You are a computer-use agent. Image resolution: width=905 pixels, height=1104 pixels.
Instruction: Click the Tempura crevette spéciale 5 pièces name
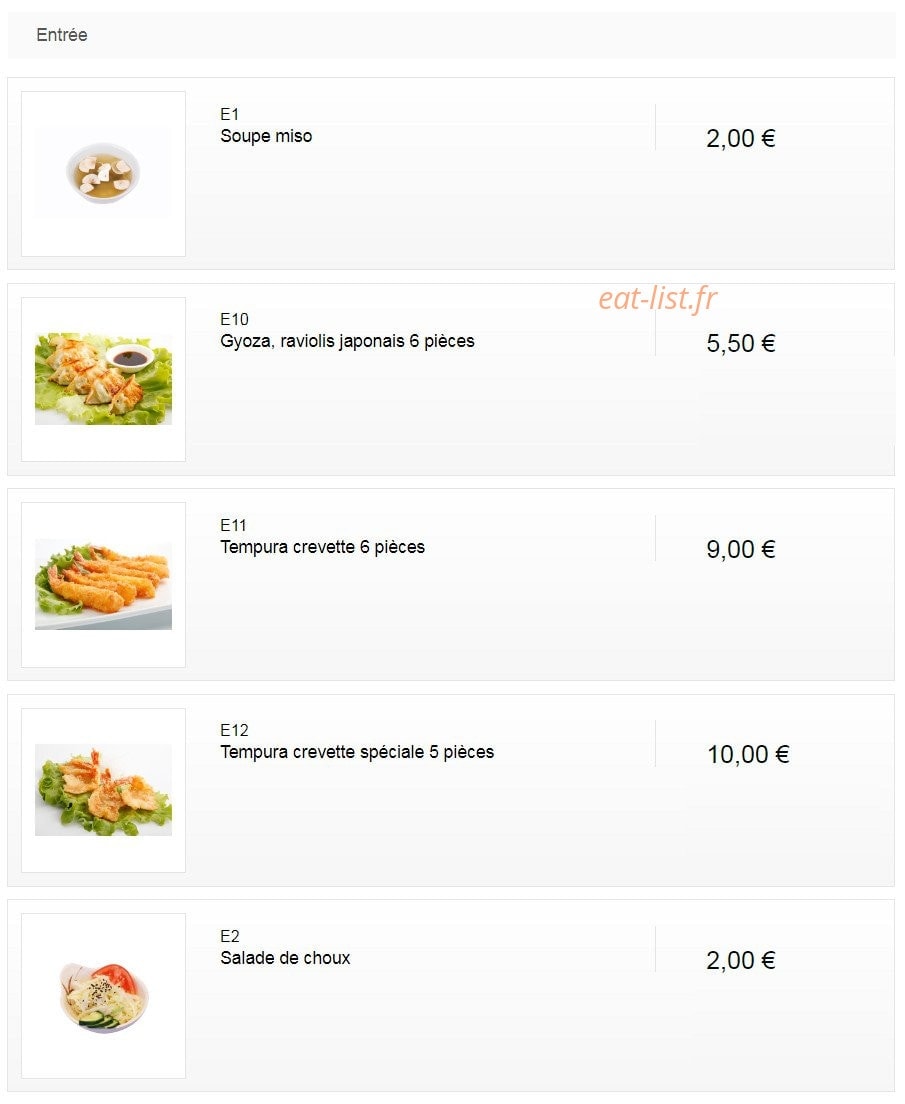coord(356,752)
